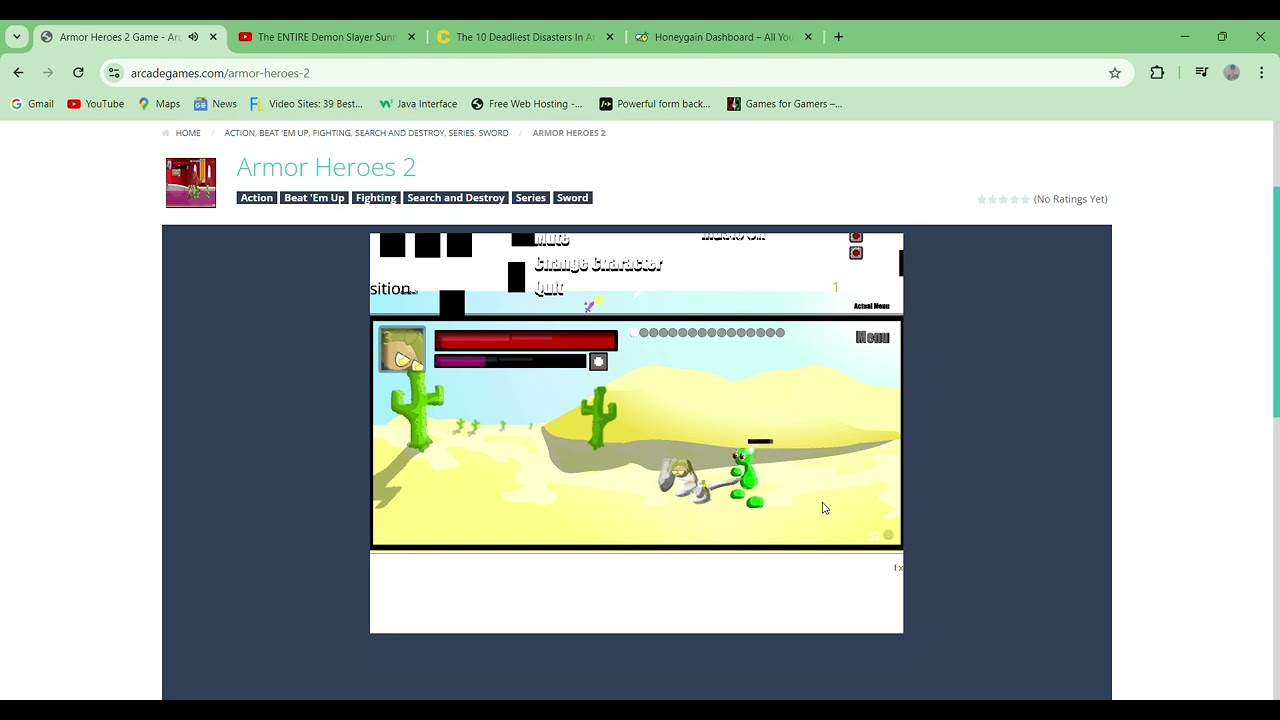Open the Extensions puzzle icon

[1157, 73]
